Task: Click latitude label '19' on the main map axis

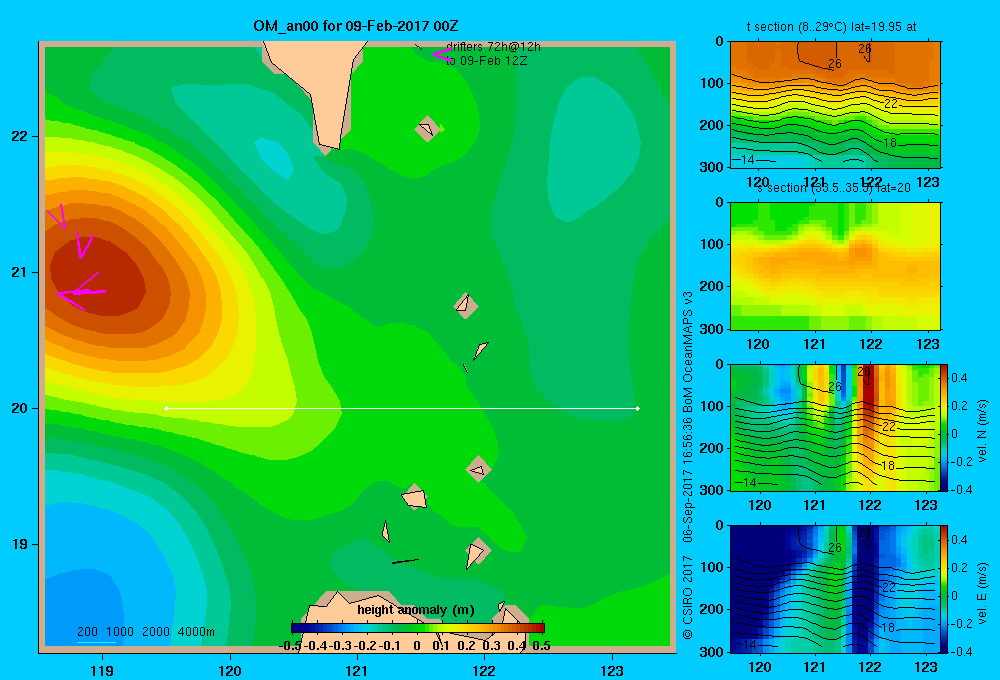Action: (20, 544)
